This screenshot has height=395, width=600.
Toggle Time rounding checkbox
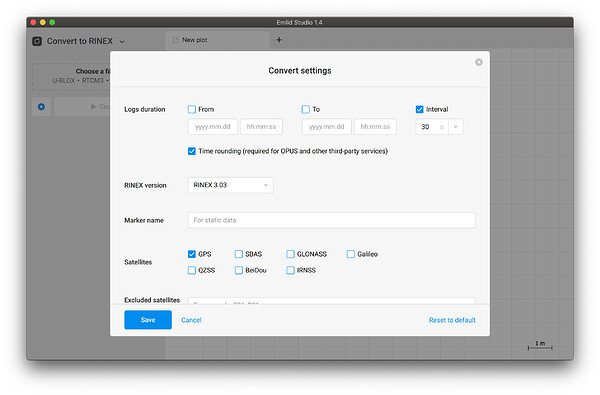click(192, 151)
